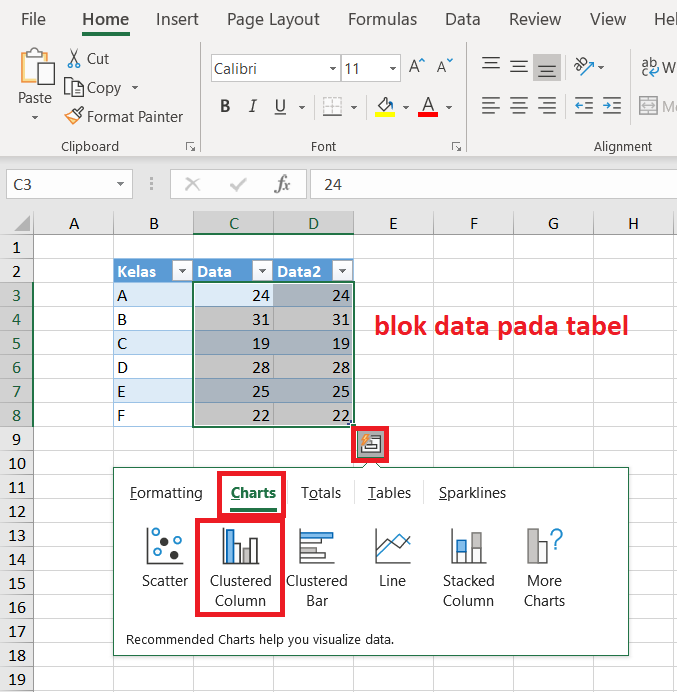The width and height of the screenshot is (677, 692).
Task: Expand the Calibri font name dropdown
Action: tap(333, 69)
